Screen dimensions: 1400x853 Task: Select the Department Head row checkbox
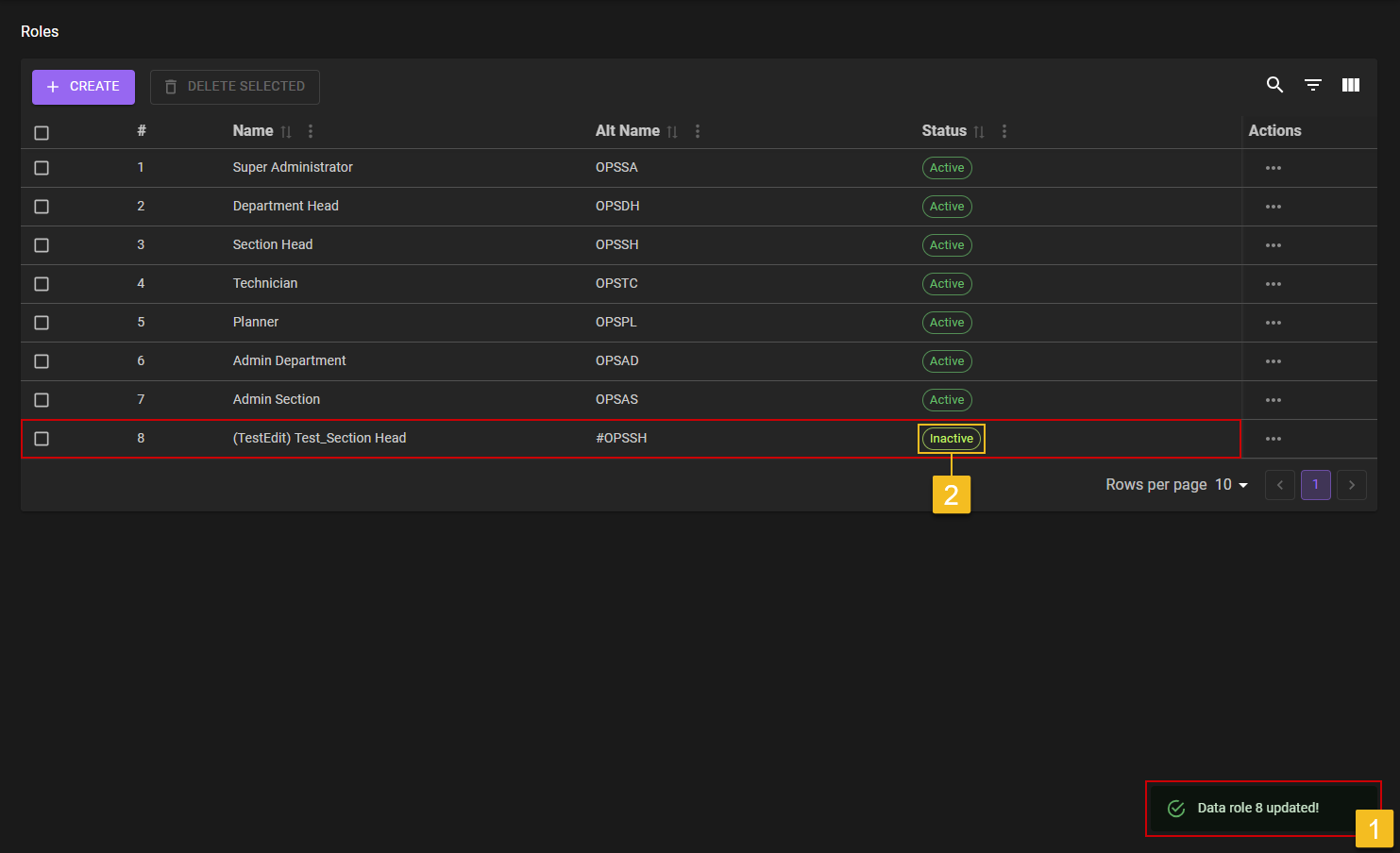[x=42, y=207]
